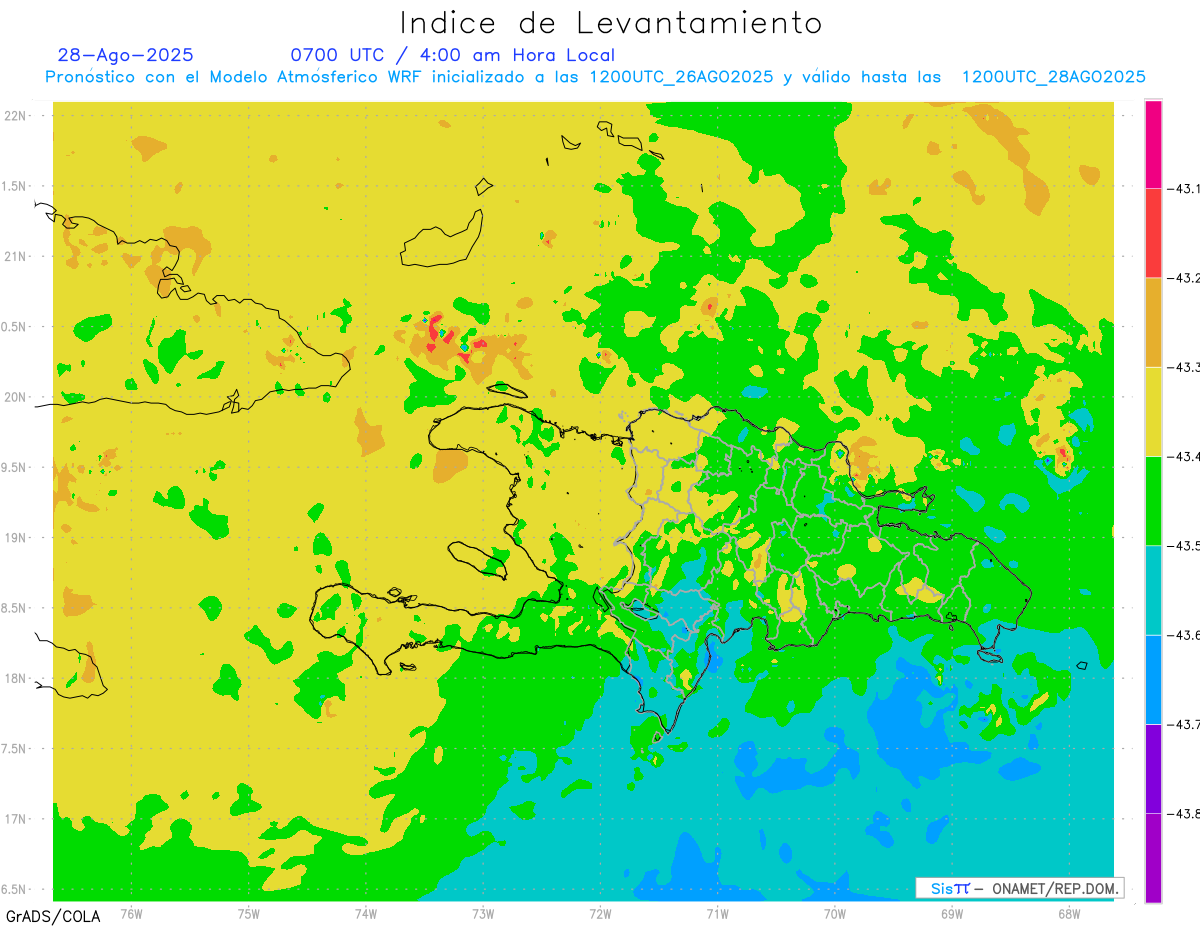Screen dimensions: 1200x927
Task: Choose the violet segment below -43.7
Action: pyautogui.click(x=1153, y=768)
